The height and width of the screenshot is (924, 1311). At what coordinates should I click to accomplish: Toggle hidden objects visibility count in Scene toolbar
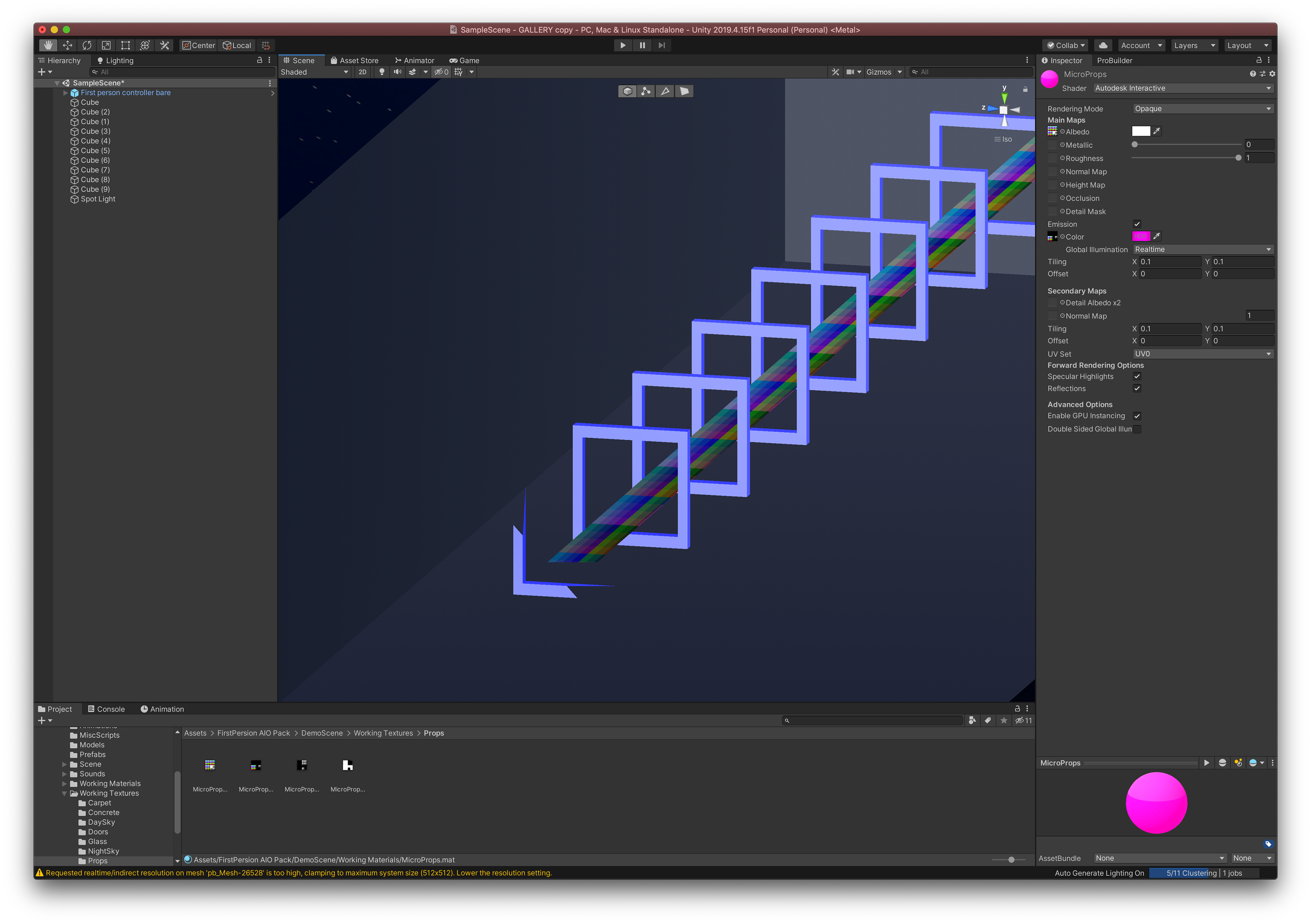click(441, 72)
